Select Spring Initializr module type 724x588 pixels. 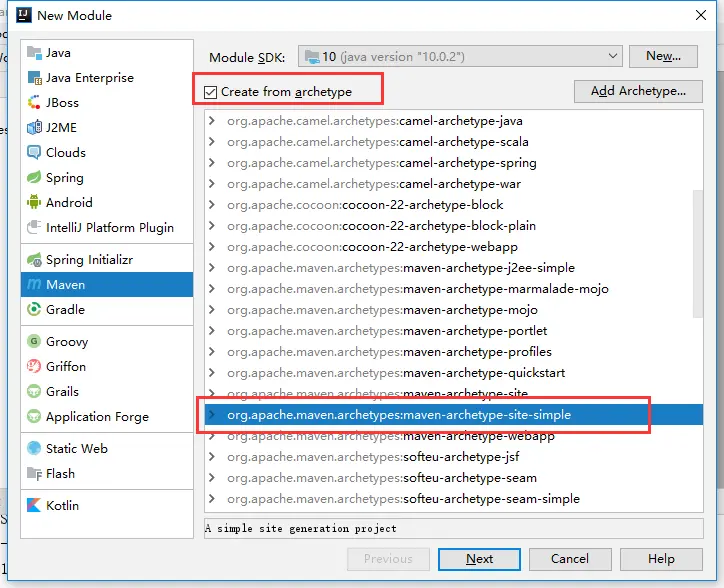tap(107, 260)
